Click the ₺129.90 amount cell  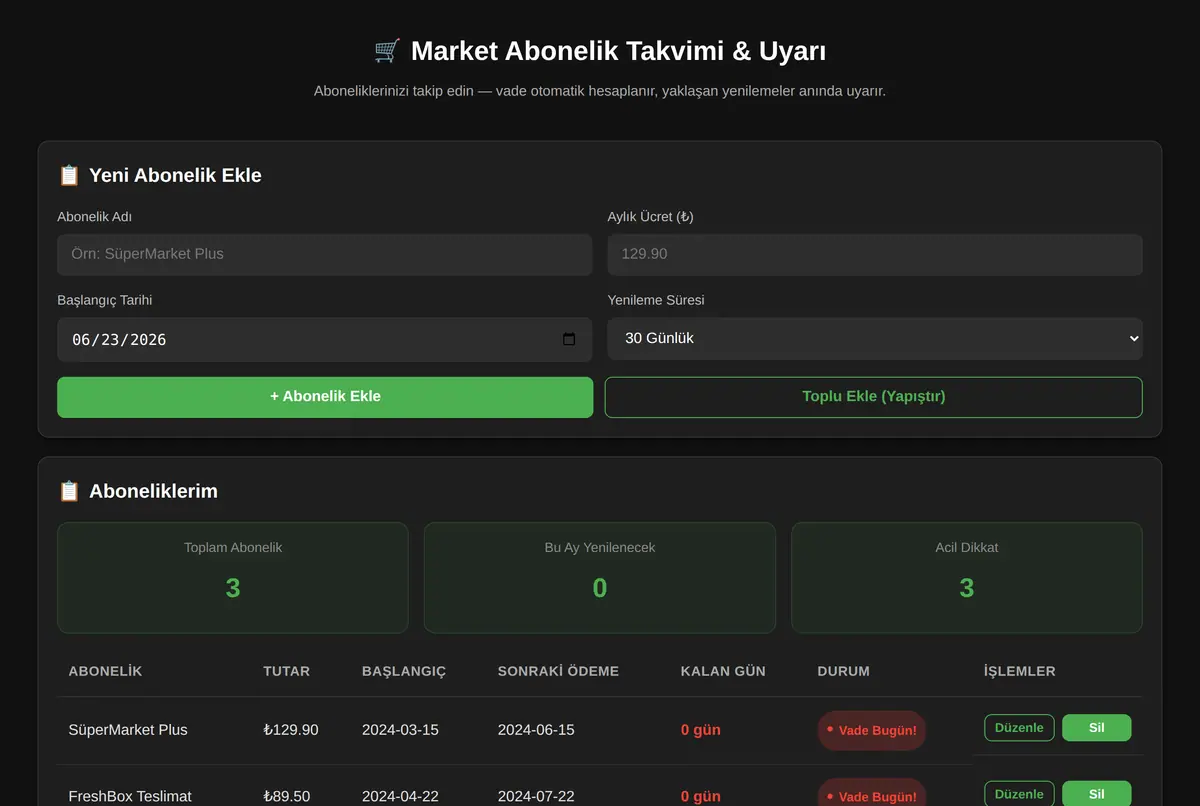291,730
